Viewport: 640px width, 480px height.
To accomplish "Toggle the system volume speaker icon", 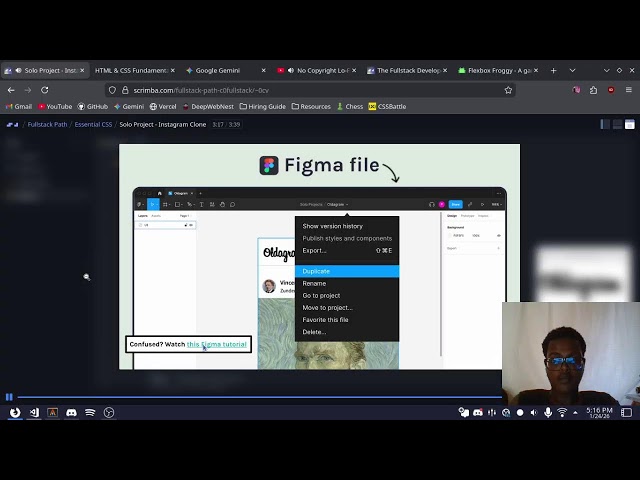I will pyautogui.click(x=534, y=413).
